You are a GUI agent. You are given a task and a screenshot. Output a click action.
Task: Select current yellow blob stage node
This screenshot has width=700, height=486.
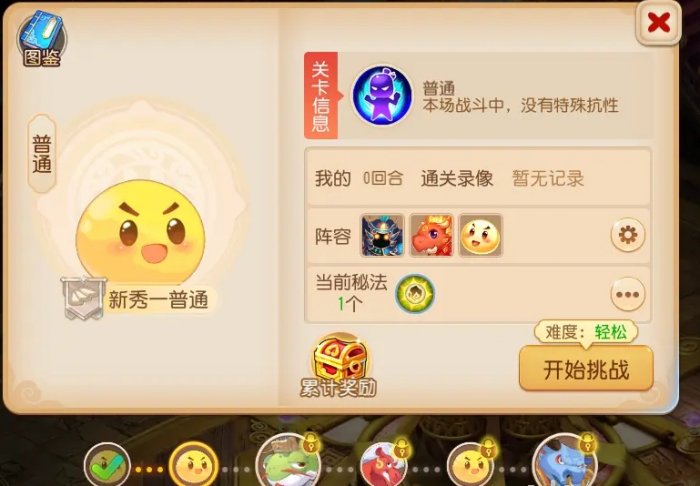[x=194, y=465]
